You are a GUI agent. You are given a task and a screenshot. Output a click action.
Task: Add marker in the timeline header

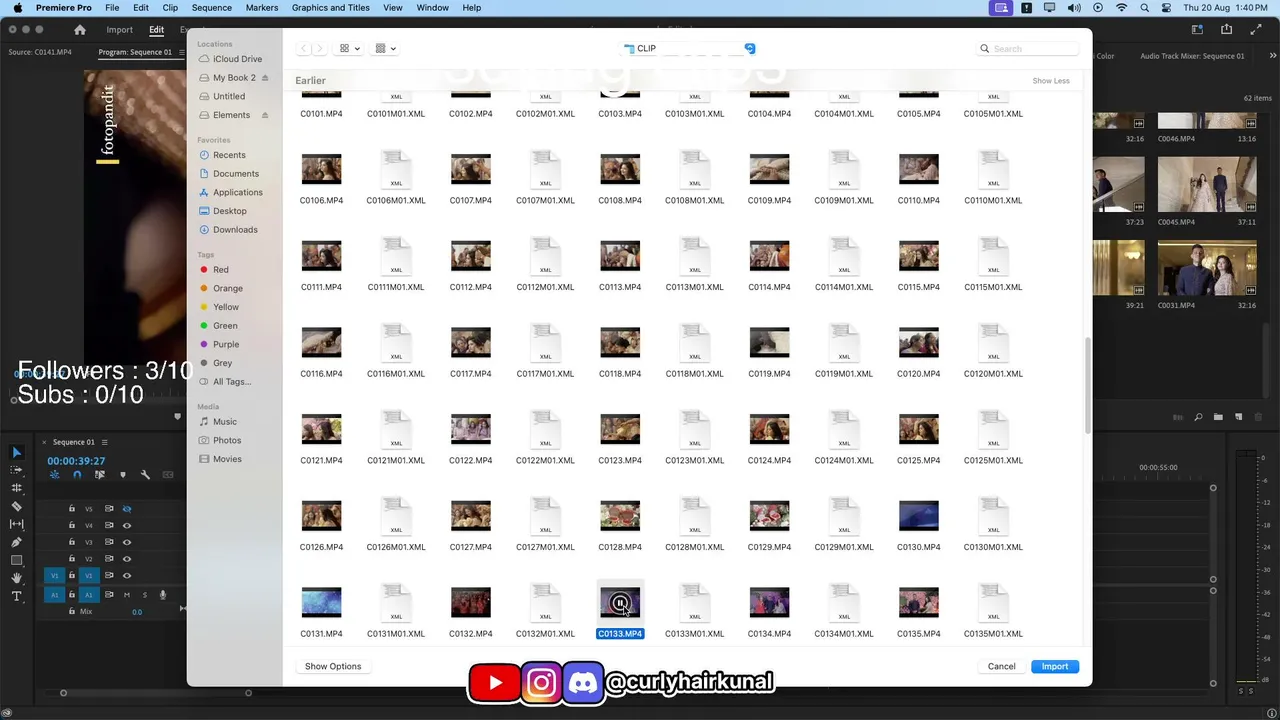tap(123, 475)
